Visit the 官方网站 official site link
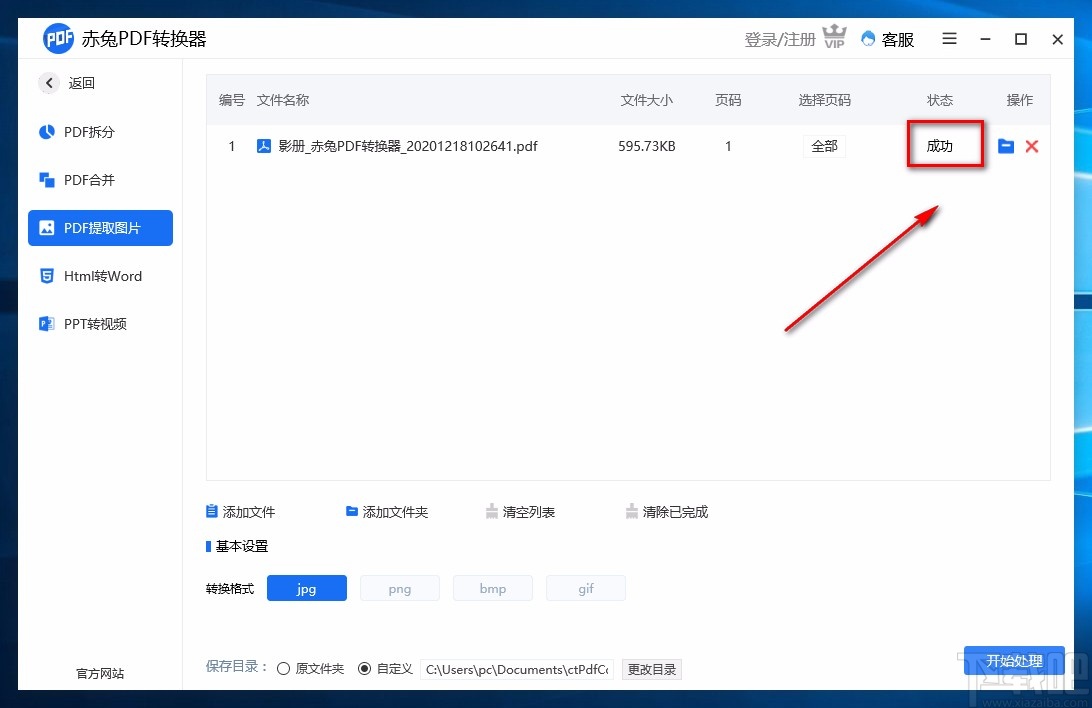The width and height of the screenshot is (1092, 708). 99,673
